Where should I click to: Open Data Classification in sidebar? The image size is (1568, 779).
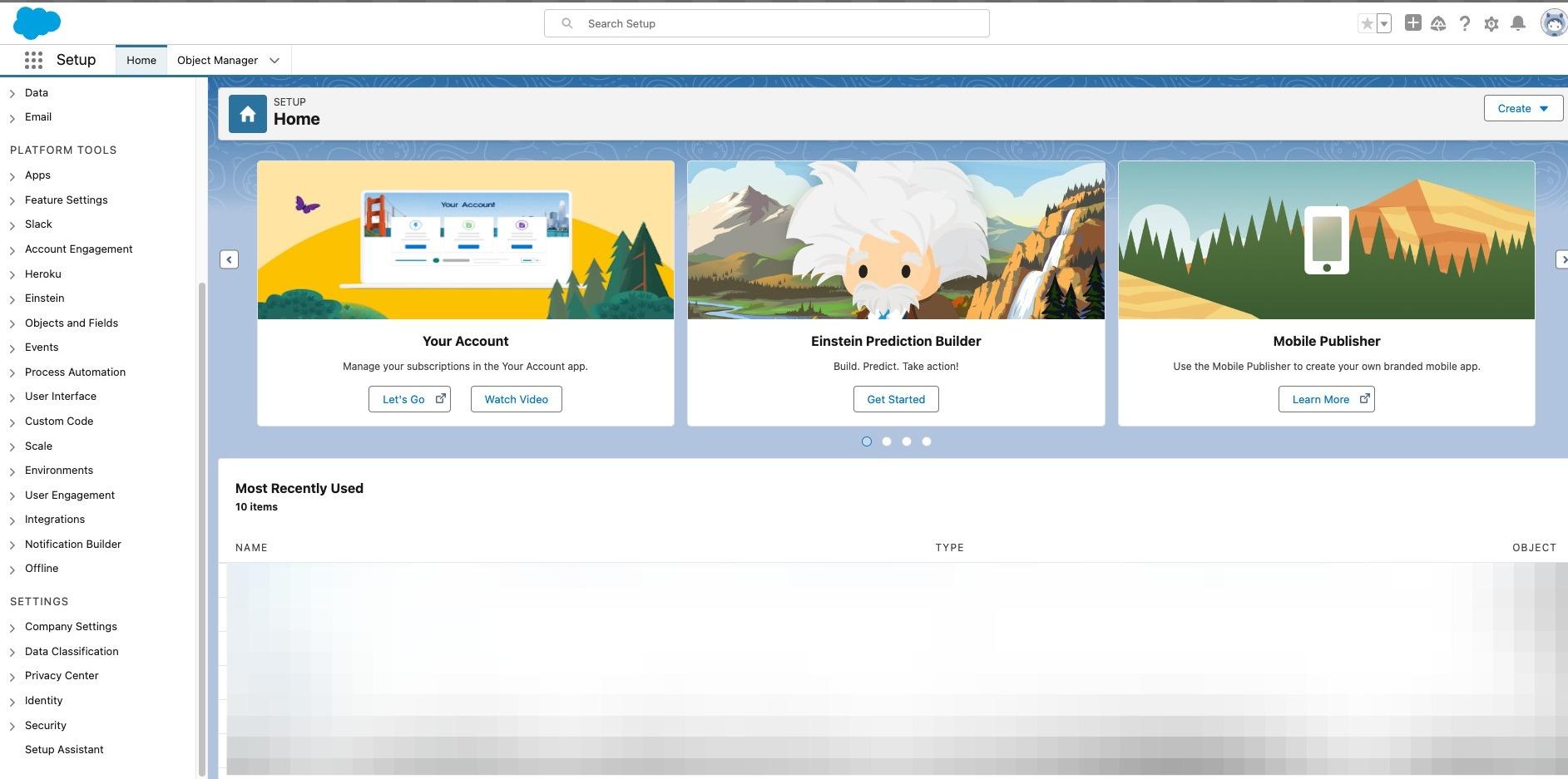pyautogui.click(x=72, y=651)
